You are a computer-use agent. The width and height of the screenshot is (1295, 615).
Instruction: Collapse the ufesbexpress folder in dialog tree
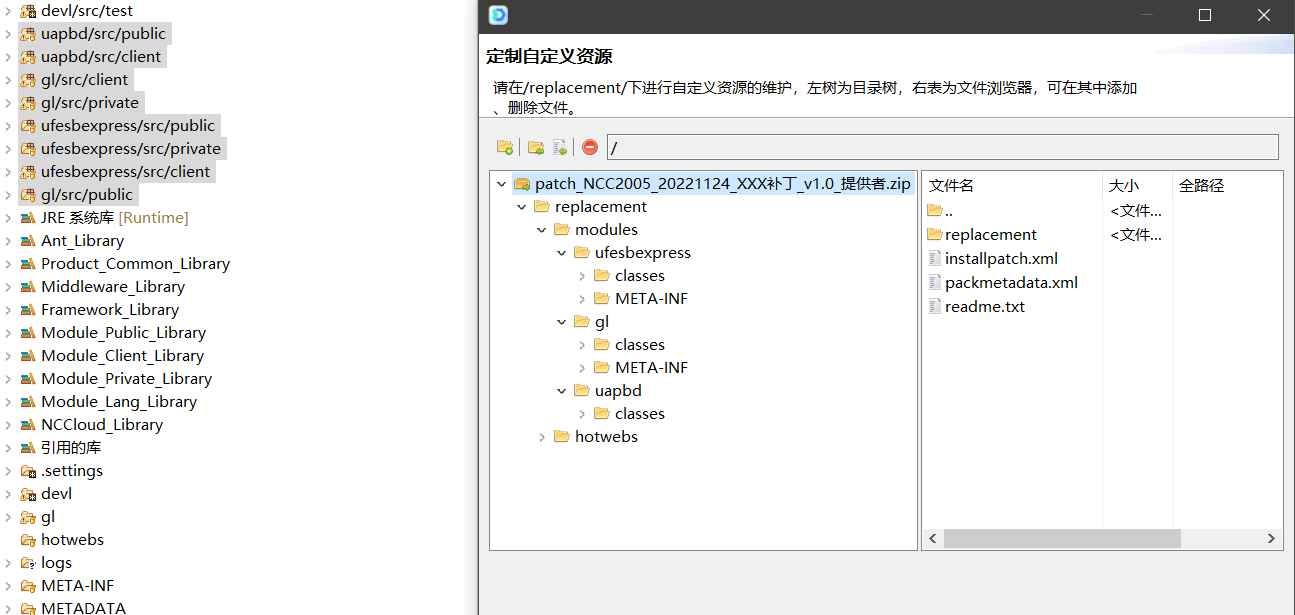tap(562, 253)
